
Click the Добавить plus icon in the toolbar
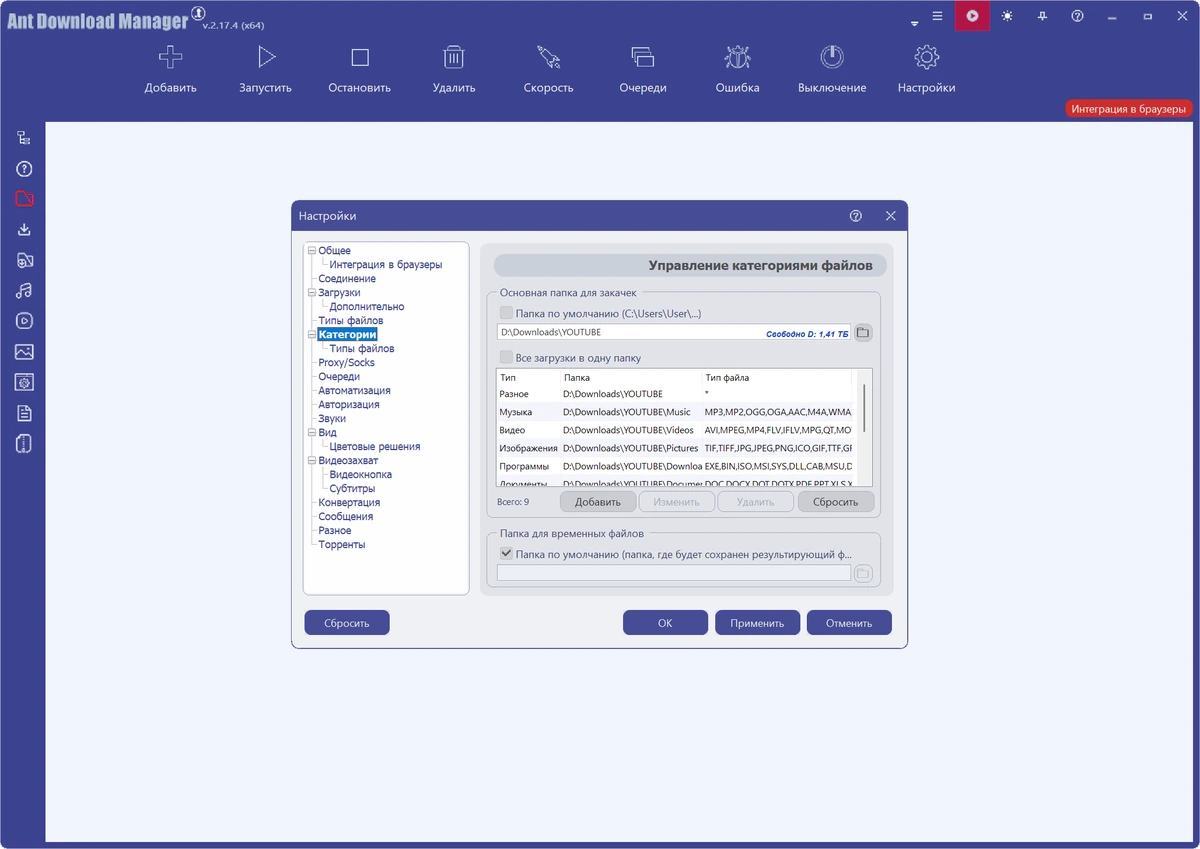coord(170,57)
